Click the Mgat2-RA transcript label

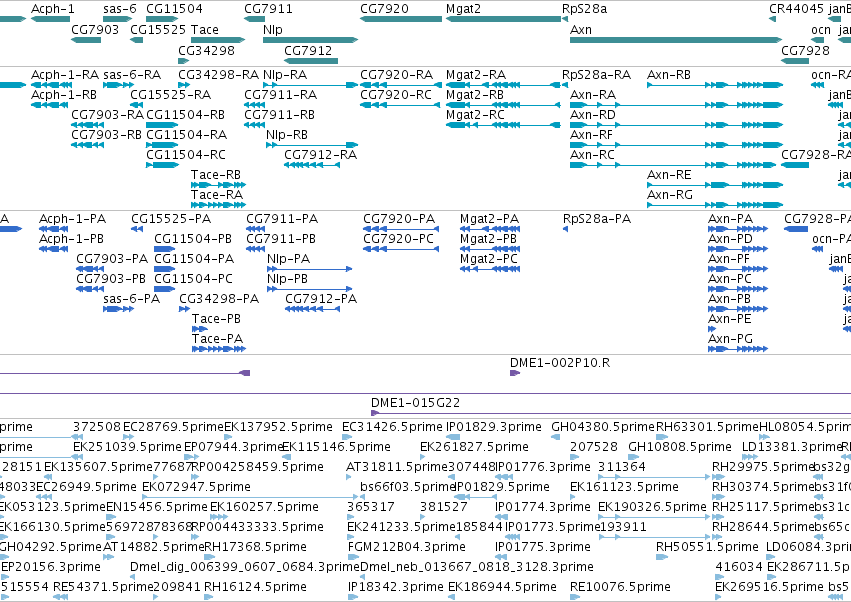(x=476, y=75)
